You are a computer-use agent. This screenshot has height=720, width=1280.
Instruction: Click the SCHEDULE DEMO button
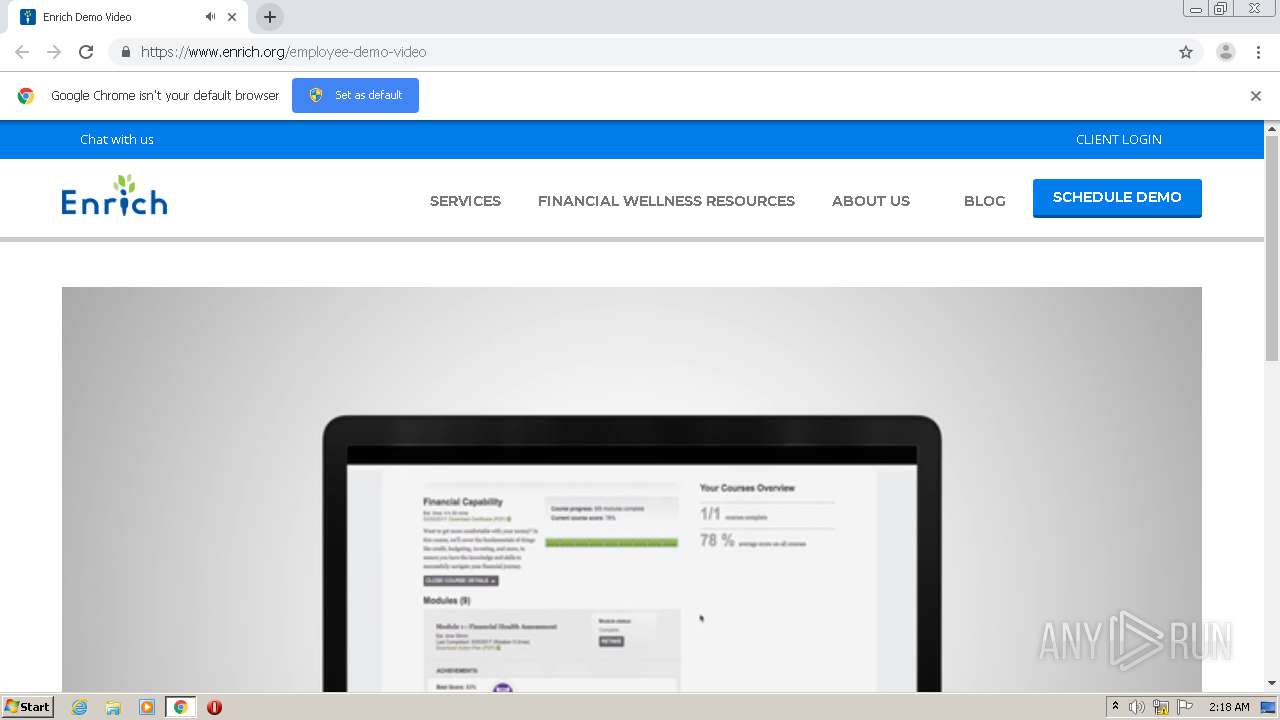pyautogui.click(x=1117, y=198)
